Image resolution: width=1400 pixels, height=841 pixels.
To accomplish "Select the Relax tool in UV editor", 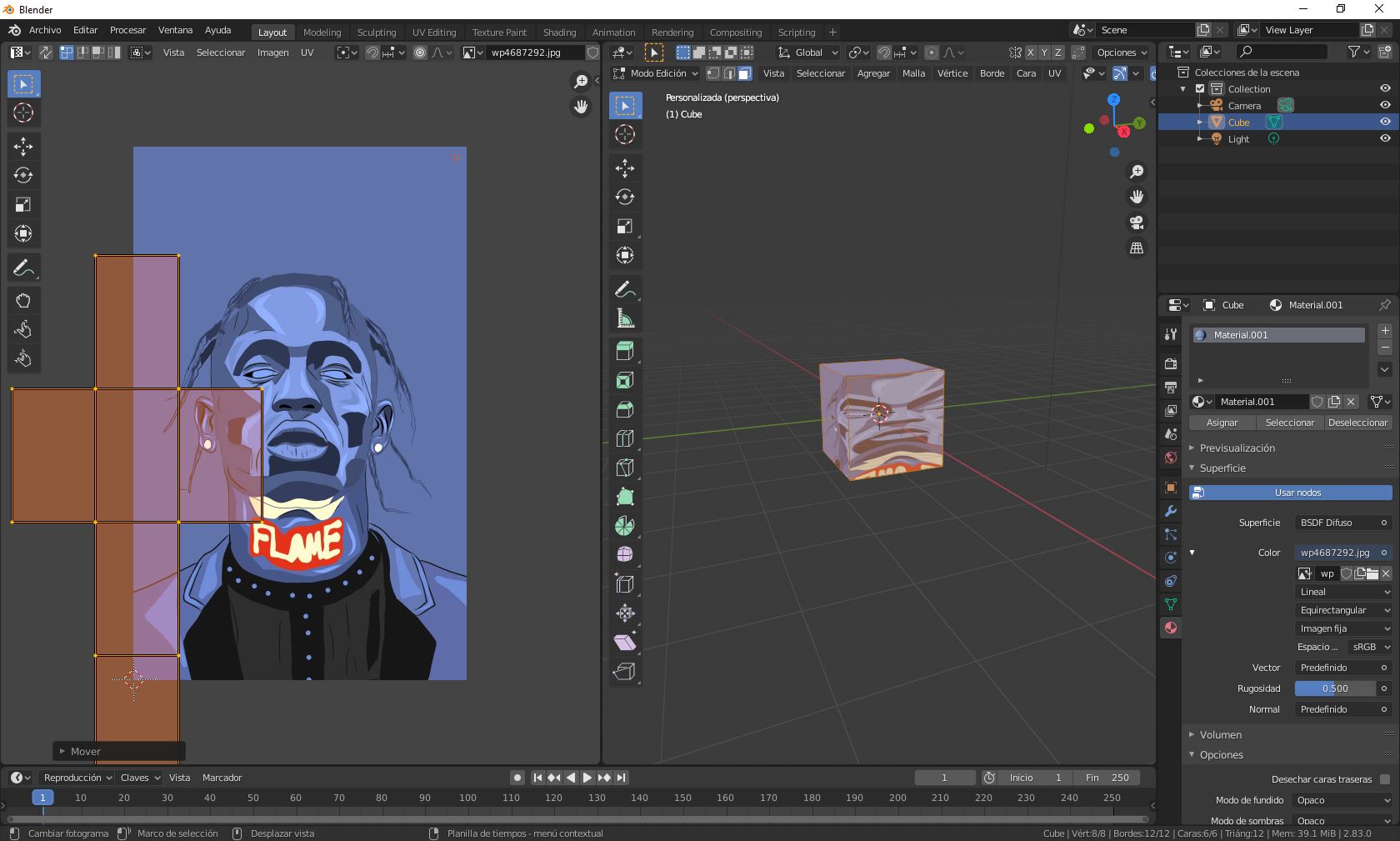I will click(23, 329).
